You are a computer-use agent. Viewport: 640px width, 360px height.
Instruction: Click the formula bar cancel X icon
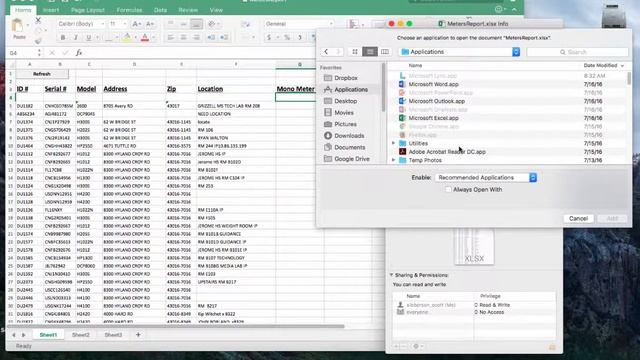[52, 53]
